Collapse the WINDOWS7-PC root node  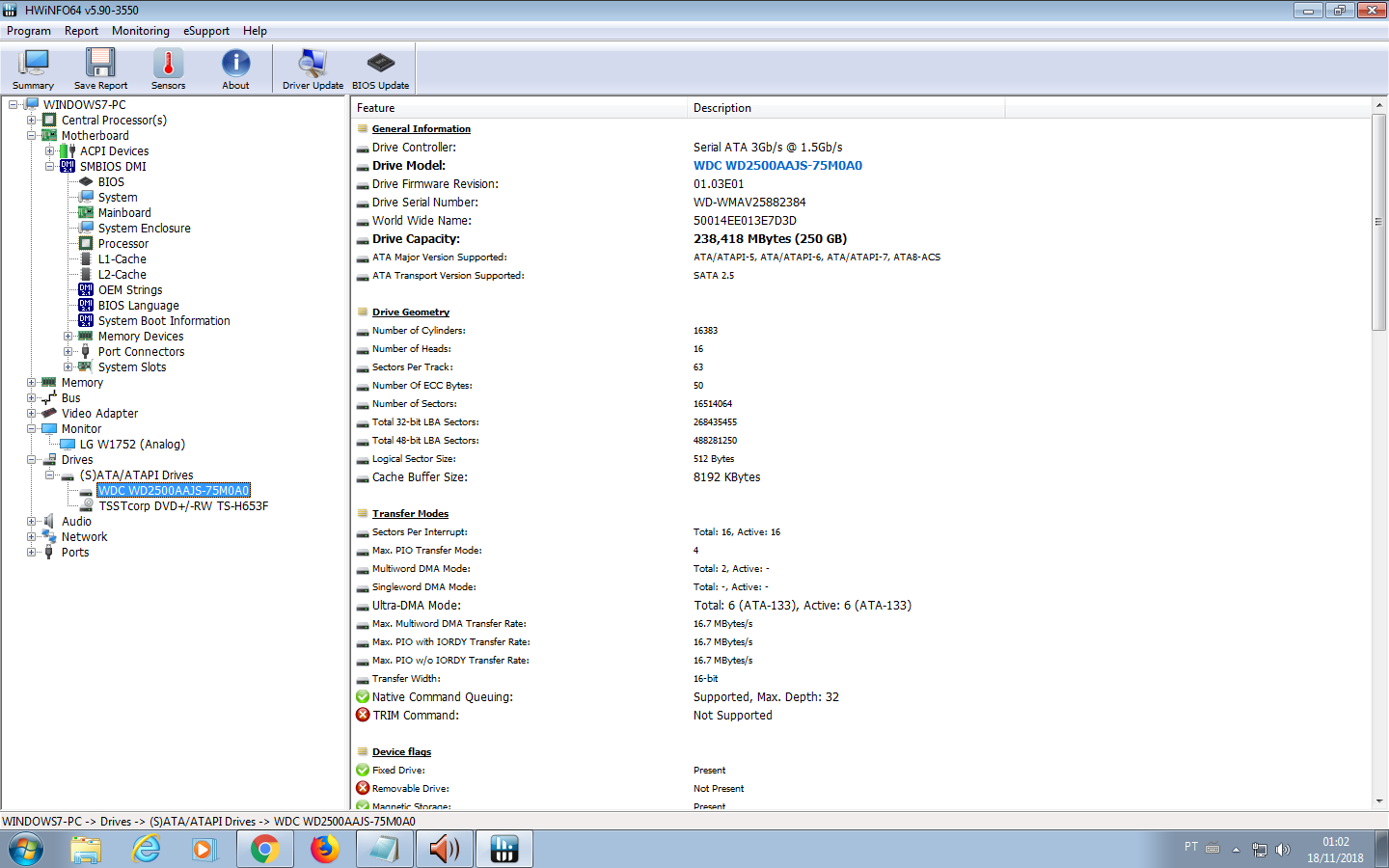13,104
